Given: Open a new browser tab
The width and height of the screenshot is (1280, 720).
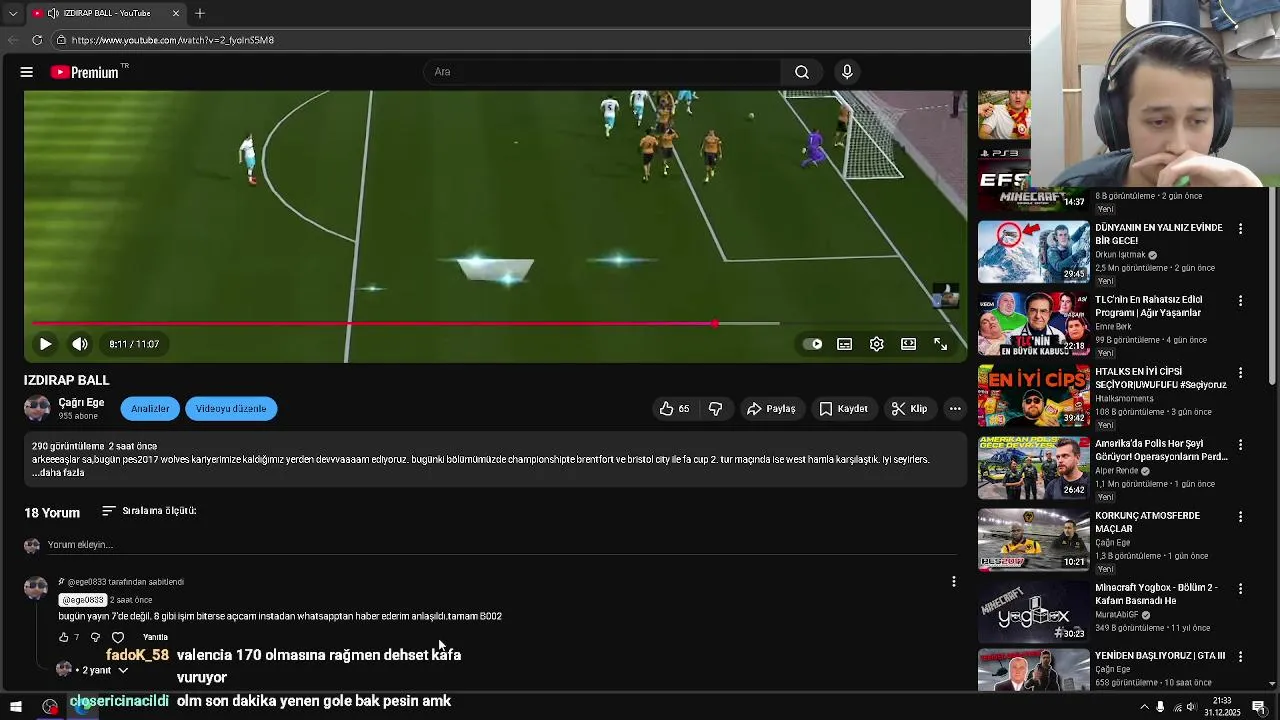Looking at the screenshot, I should [x=200, y=13].
